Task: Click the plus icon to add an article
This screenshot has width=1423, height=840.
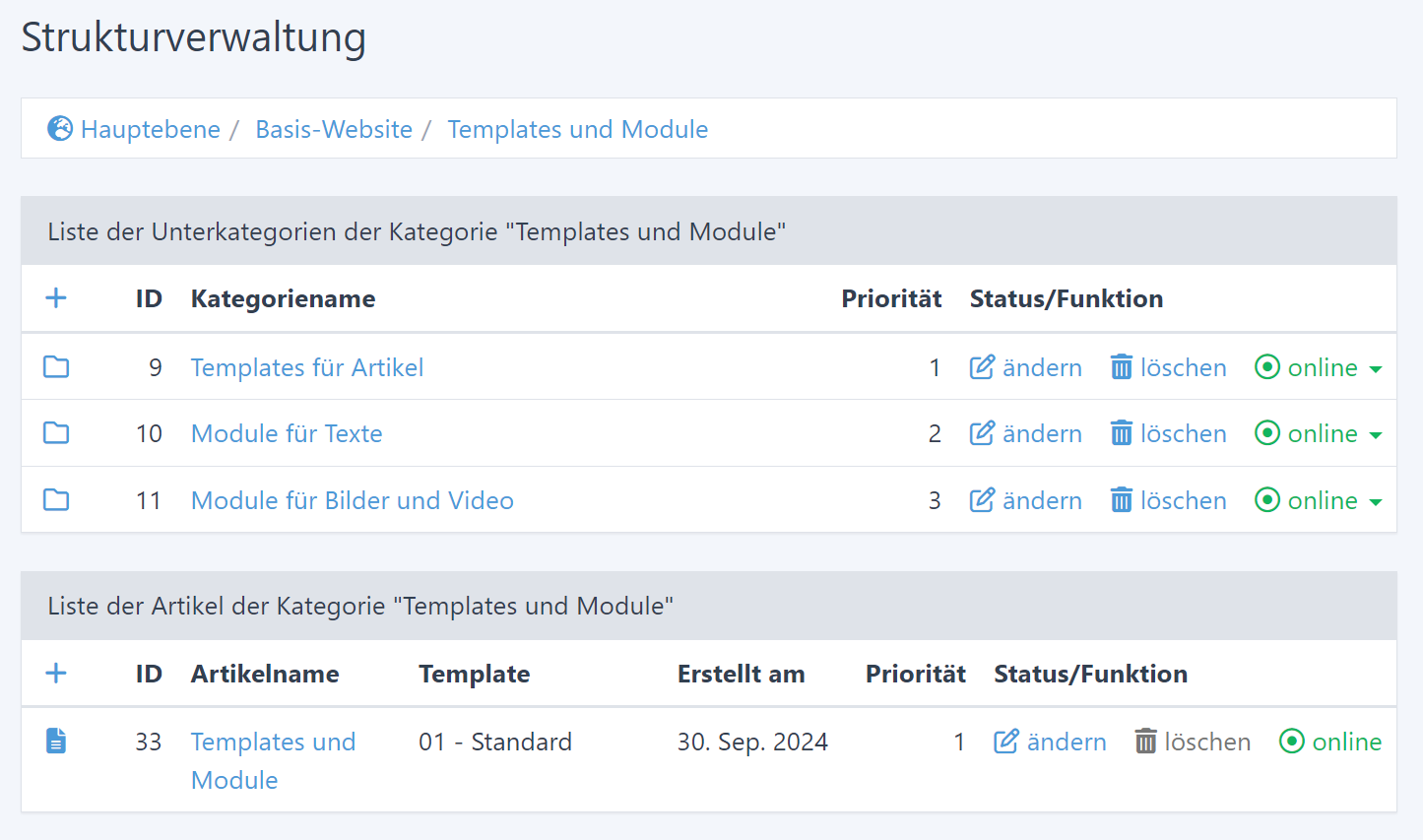Action: [x=56, y=674]
